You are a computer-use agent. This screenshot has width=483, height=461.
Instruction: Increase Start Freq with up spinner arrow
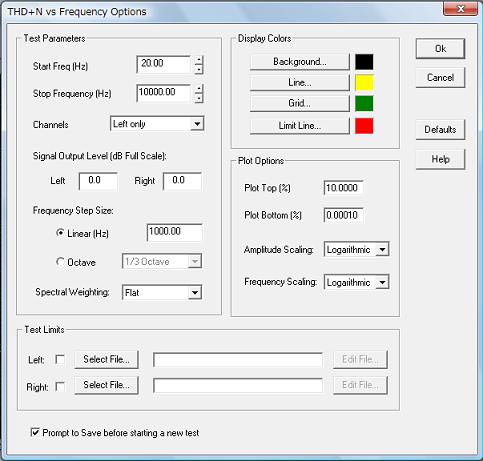click(x=199, y=60)
